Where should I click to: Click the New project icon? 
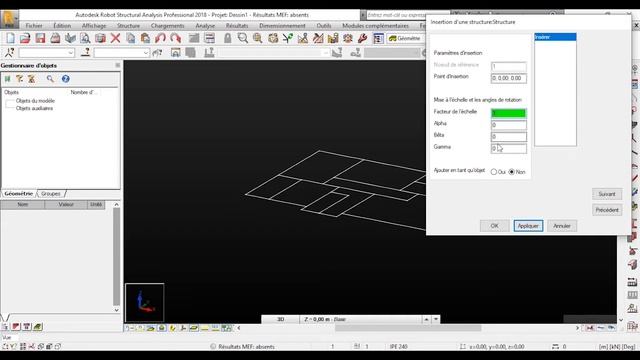(x=10, y=38)
